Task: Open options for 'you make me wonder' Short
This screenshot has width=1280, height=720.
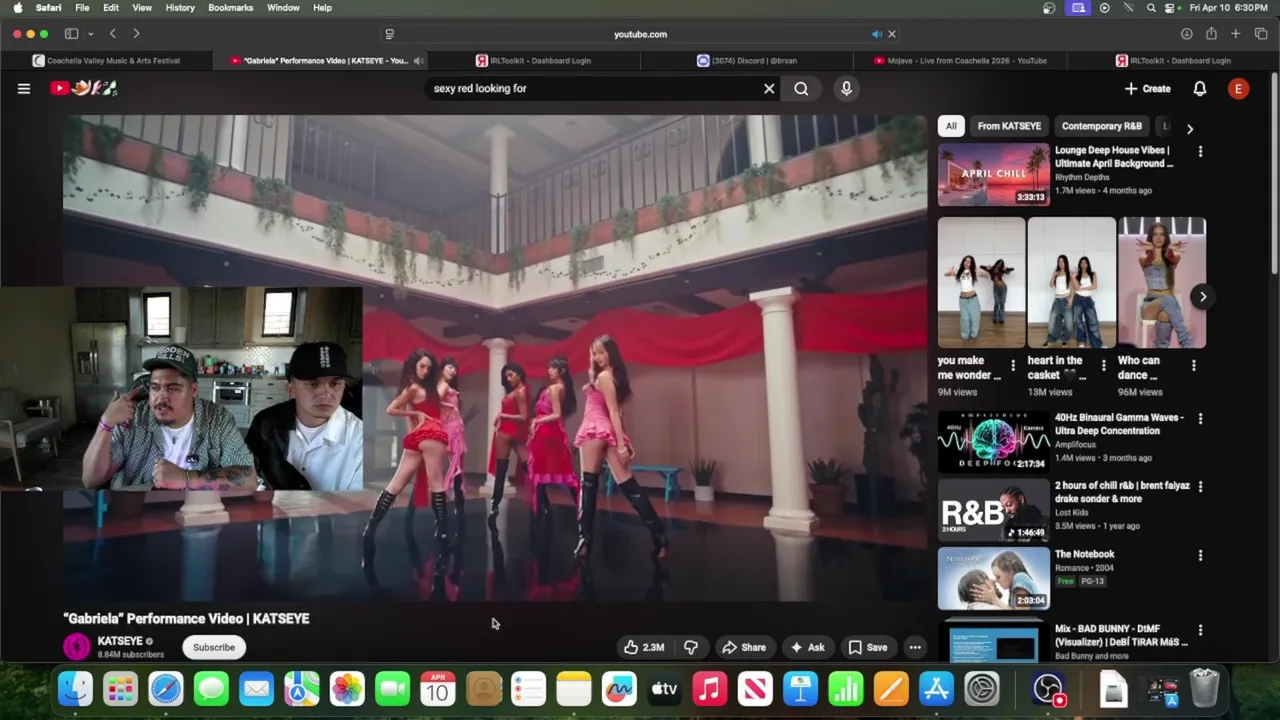Action: point(1013,365)
